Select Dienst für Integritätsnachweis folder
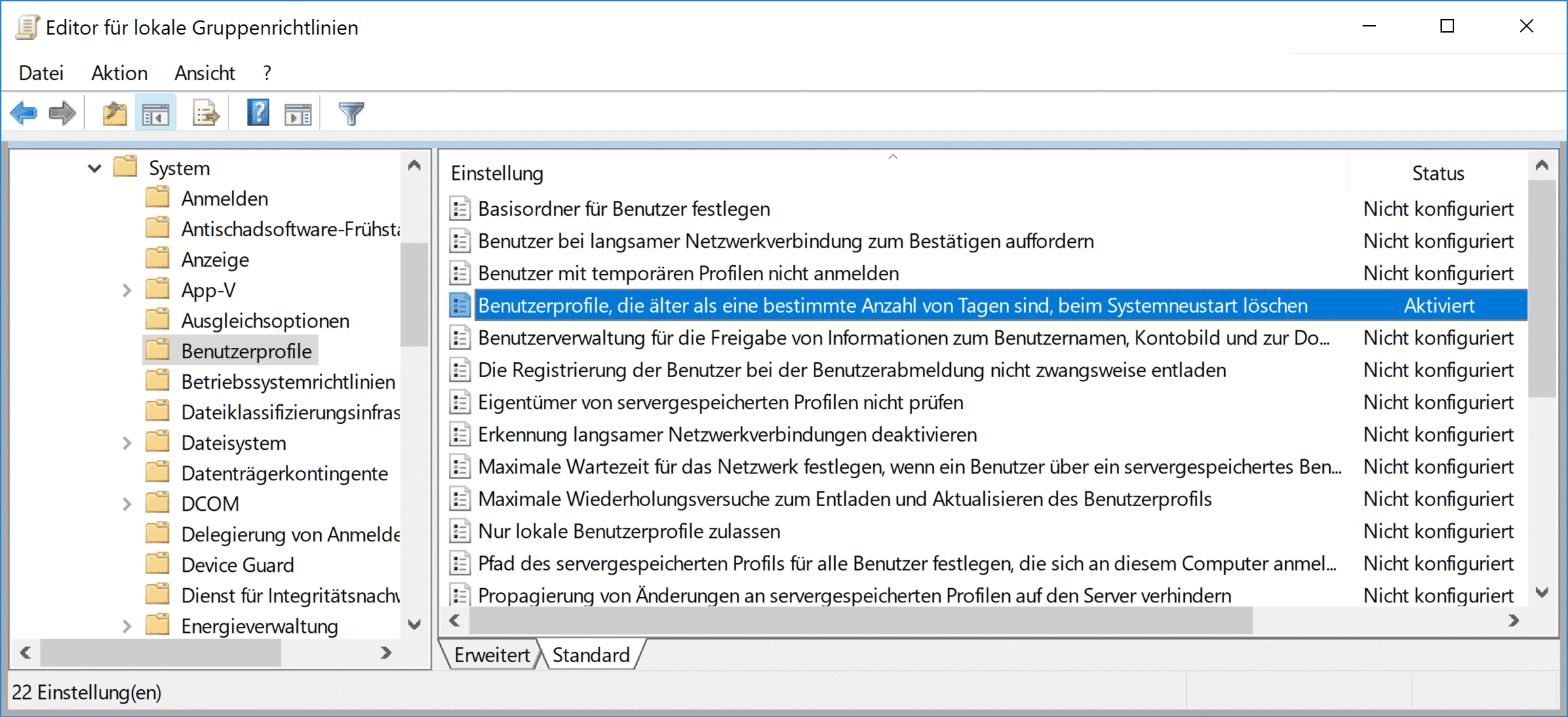The height and width of the screenshot is (717, 1568). click(290, 596)
